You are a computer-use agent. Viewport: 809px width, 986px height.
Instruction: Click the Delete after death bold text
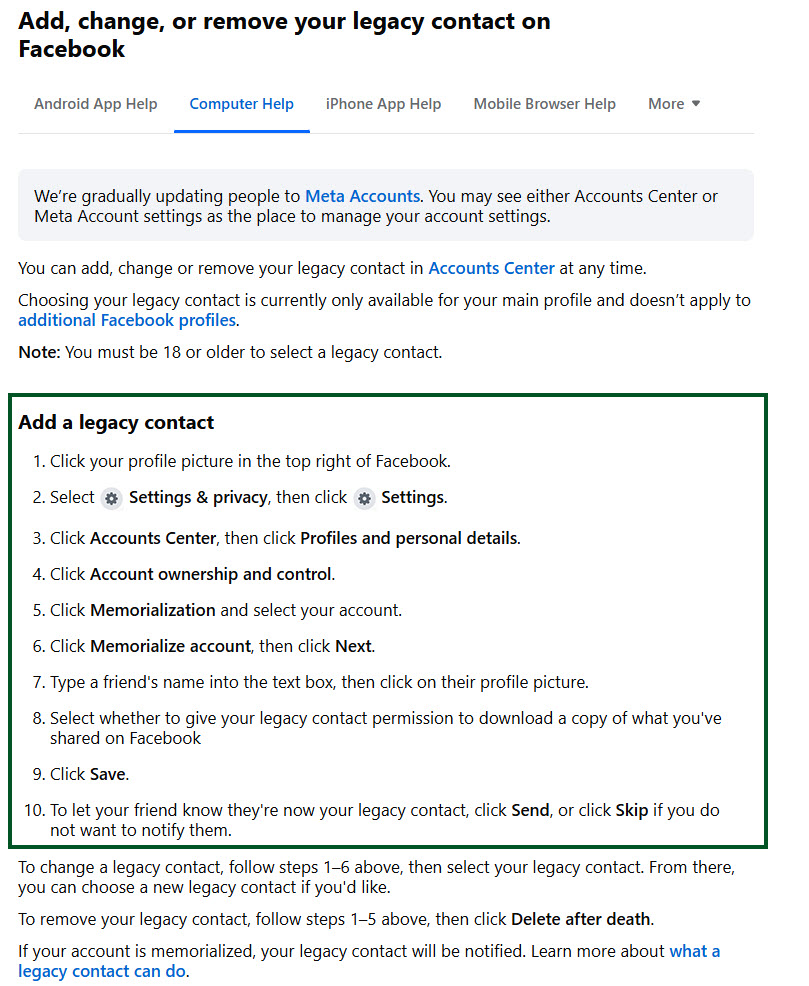(581, 919)
